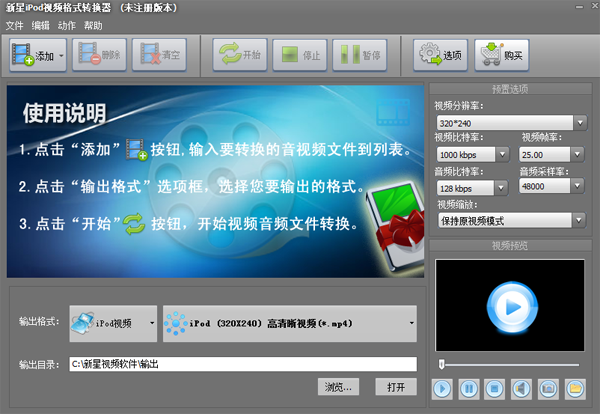Expand the 视频缩放 保持原视频模式 dropdown
The width and height of the screenshot is (600, 414).
pyautogui.click(x=579, y=220)
